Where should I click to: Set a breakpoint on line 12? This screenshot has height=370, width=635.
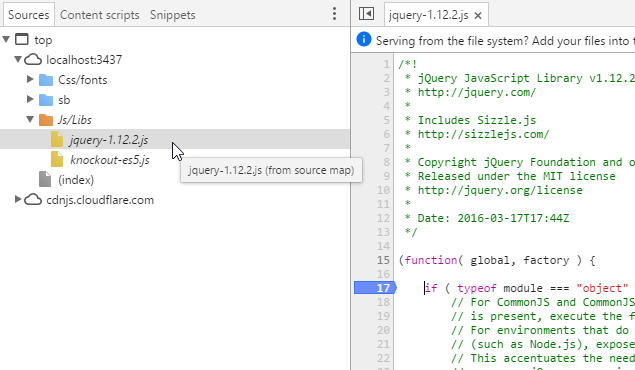pyautogui.click(x=383, y=218)
